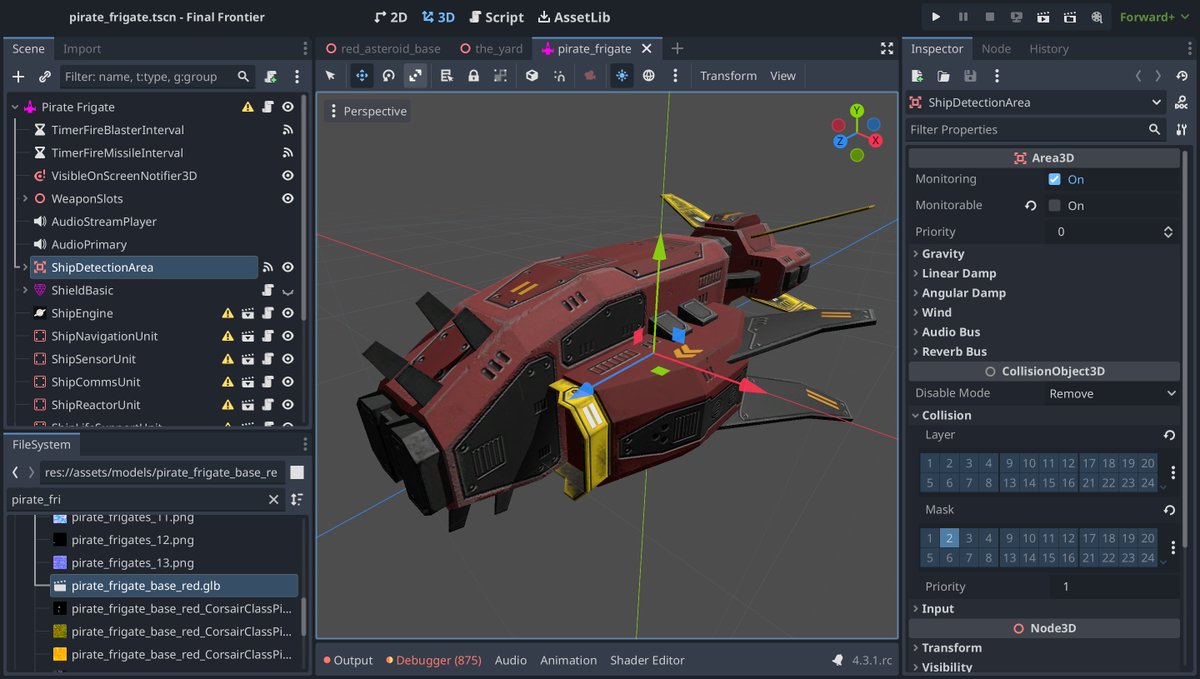Toggle visibility of ShipSensorUnit
This screenshot has width=1200, height=679.
tap(288, 359)
